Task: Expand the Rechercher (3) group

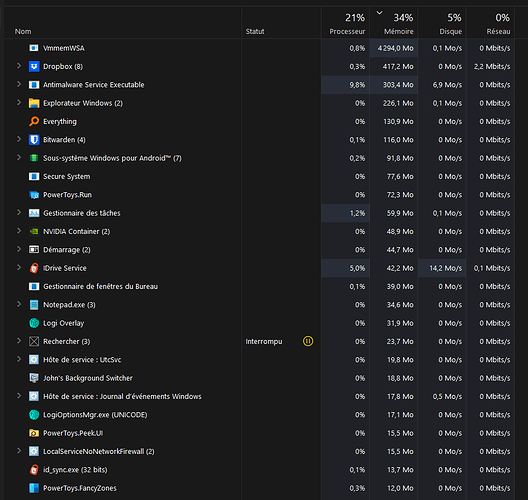Action: (19, 341)
